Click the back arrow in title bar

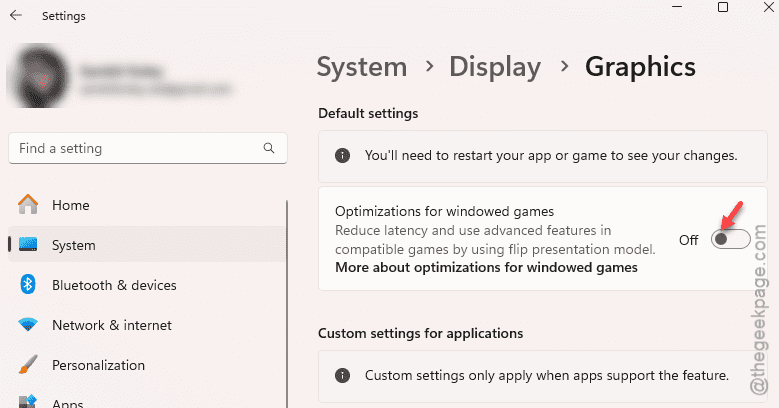pyautogui.click(x=16, y=16)
